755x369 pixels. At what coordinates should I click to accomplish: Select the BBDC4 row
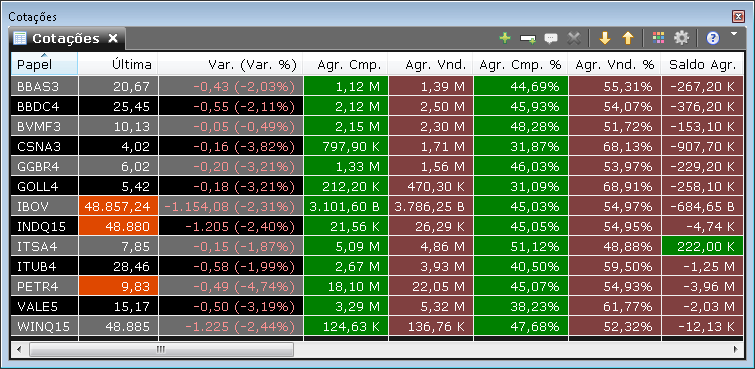coord(377,106)
